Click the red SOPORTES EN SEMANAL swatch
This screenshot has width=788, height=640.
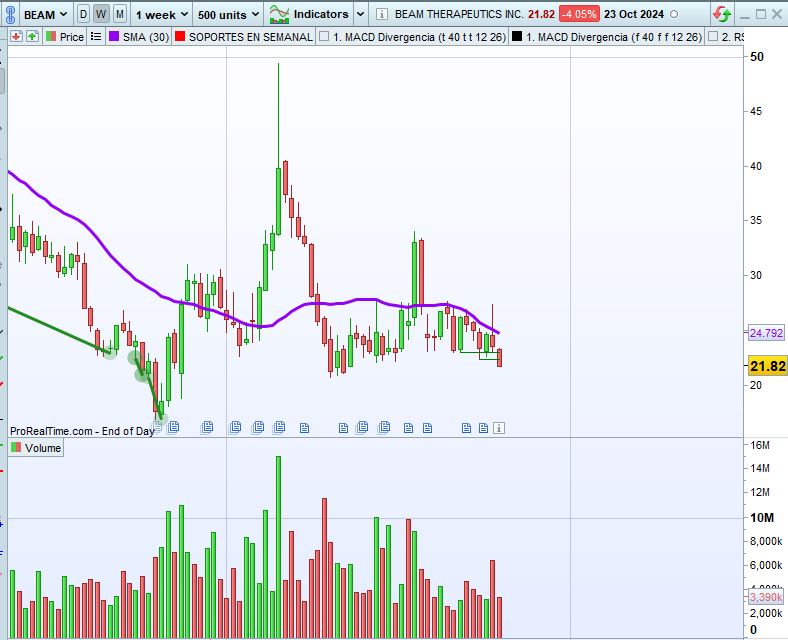tap(180, 36)
